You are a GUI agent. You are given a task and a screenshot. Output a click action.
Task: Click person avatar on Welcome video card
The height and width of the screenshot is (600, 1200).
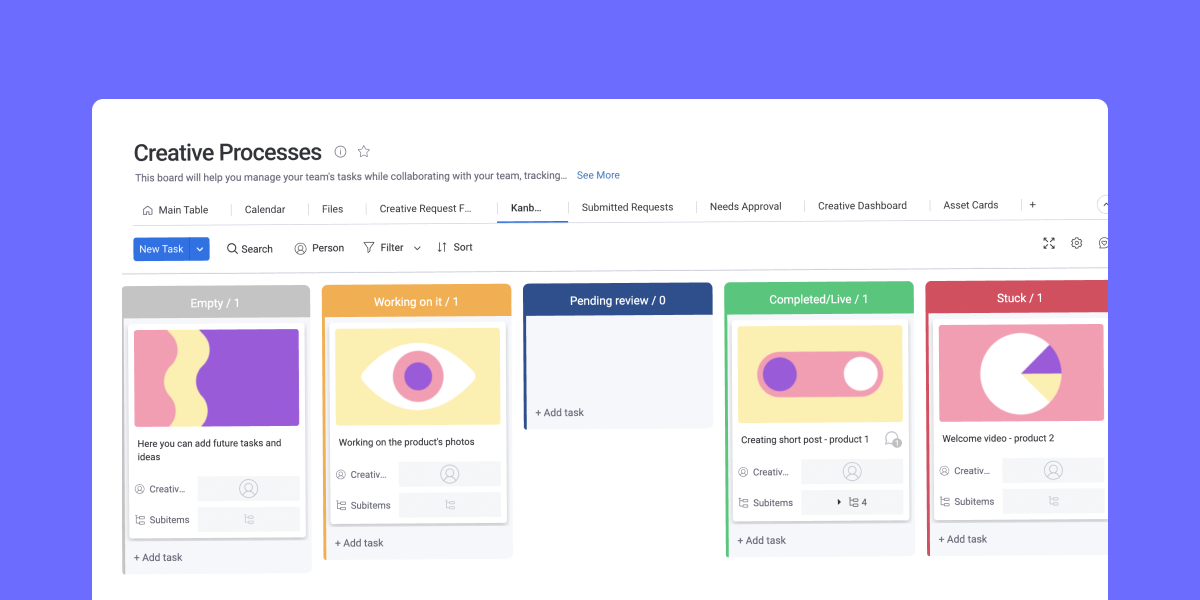click(x=1053, y=470)
